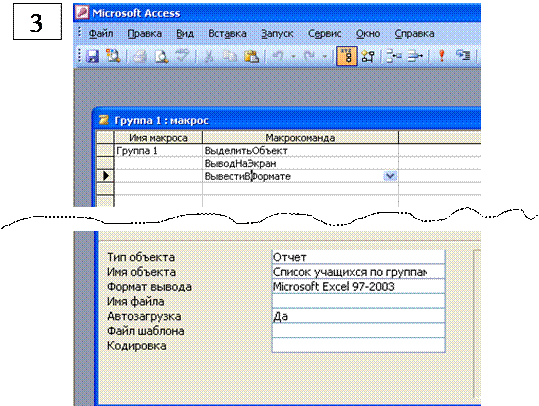Click the Cut scissors icon
539x406 pixels.
[x=209, y=56]
